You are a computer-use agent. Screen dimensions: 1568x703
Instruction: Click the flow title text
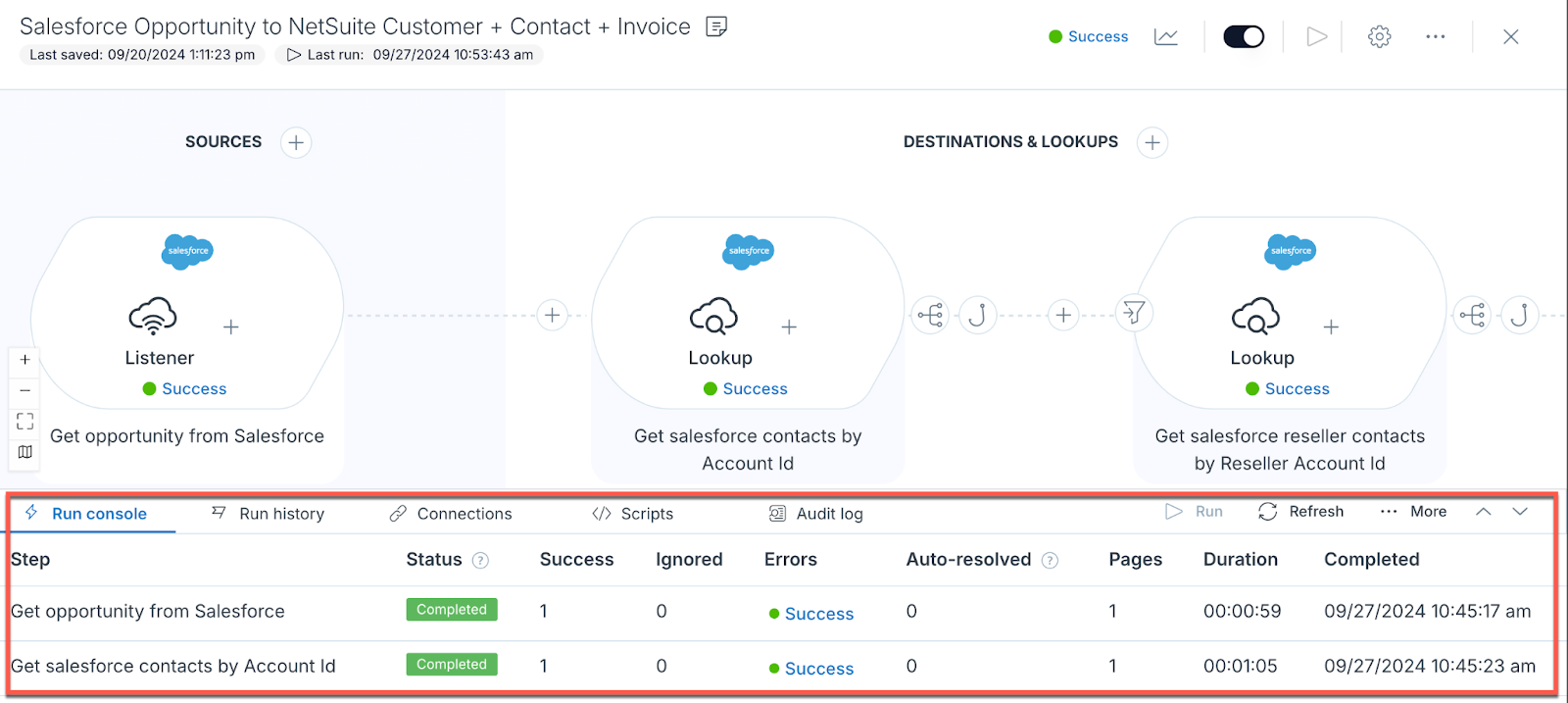point(355,26)
